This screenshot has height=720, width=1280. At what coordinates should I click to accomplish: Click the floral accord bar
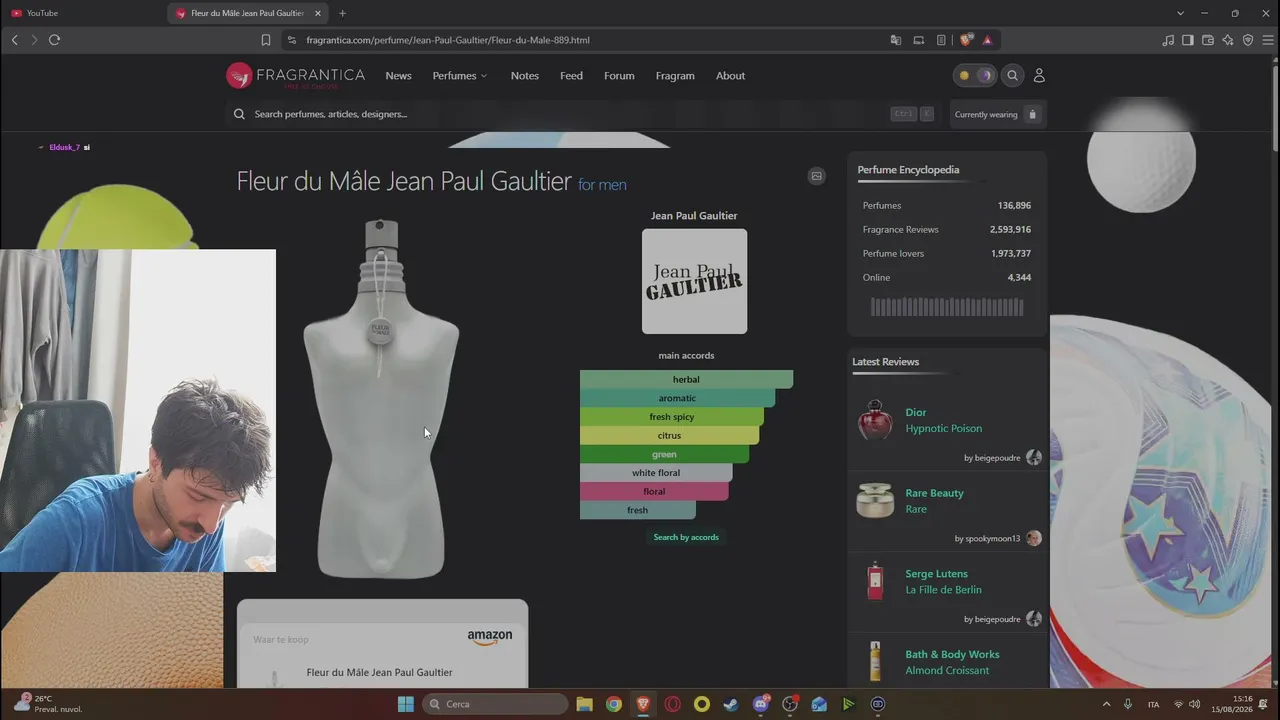coord(654,491)
